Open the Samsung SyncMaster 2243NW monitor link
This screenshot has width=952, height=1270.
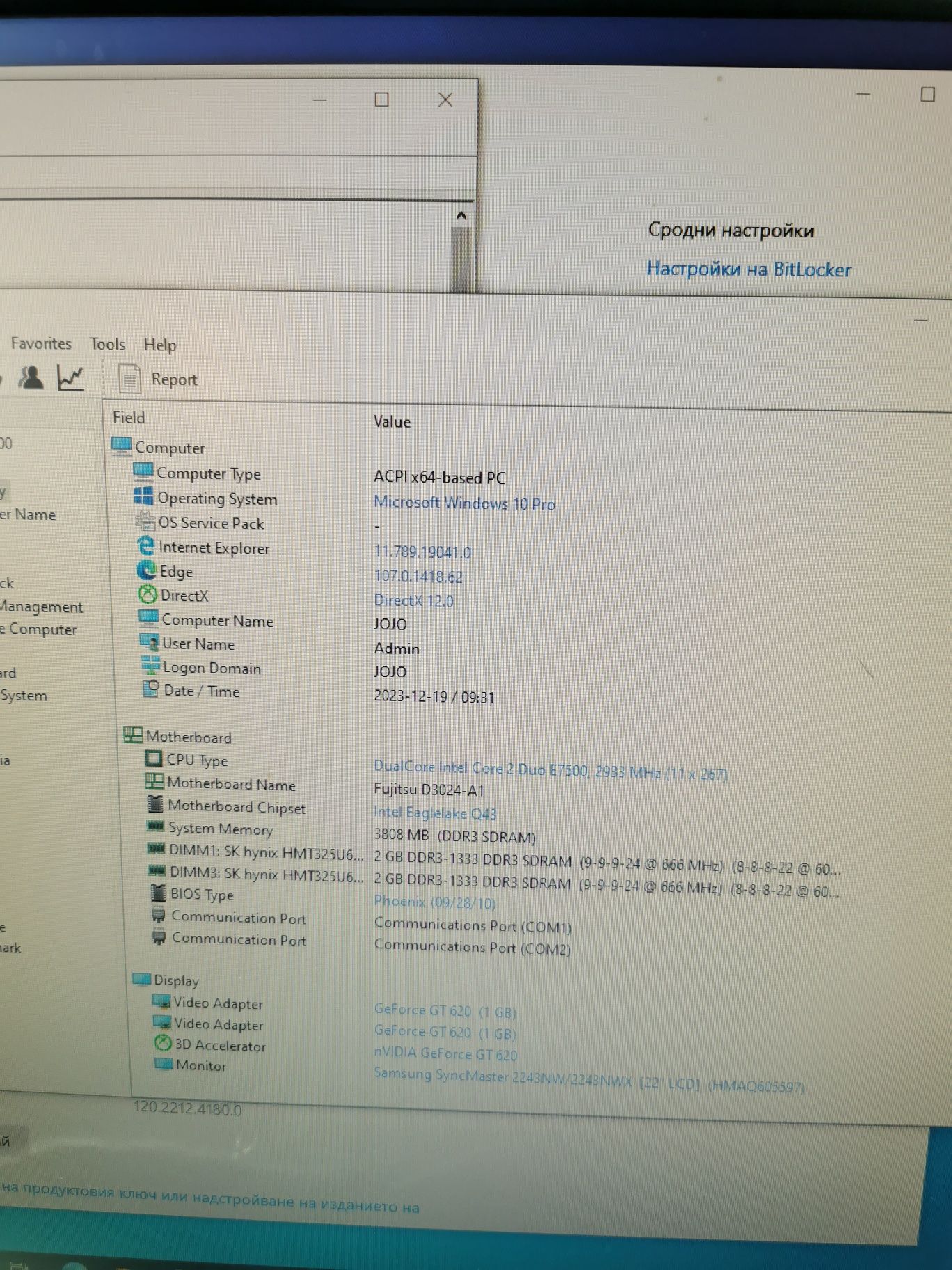click(589, 1079)
